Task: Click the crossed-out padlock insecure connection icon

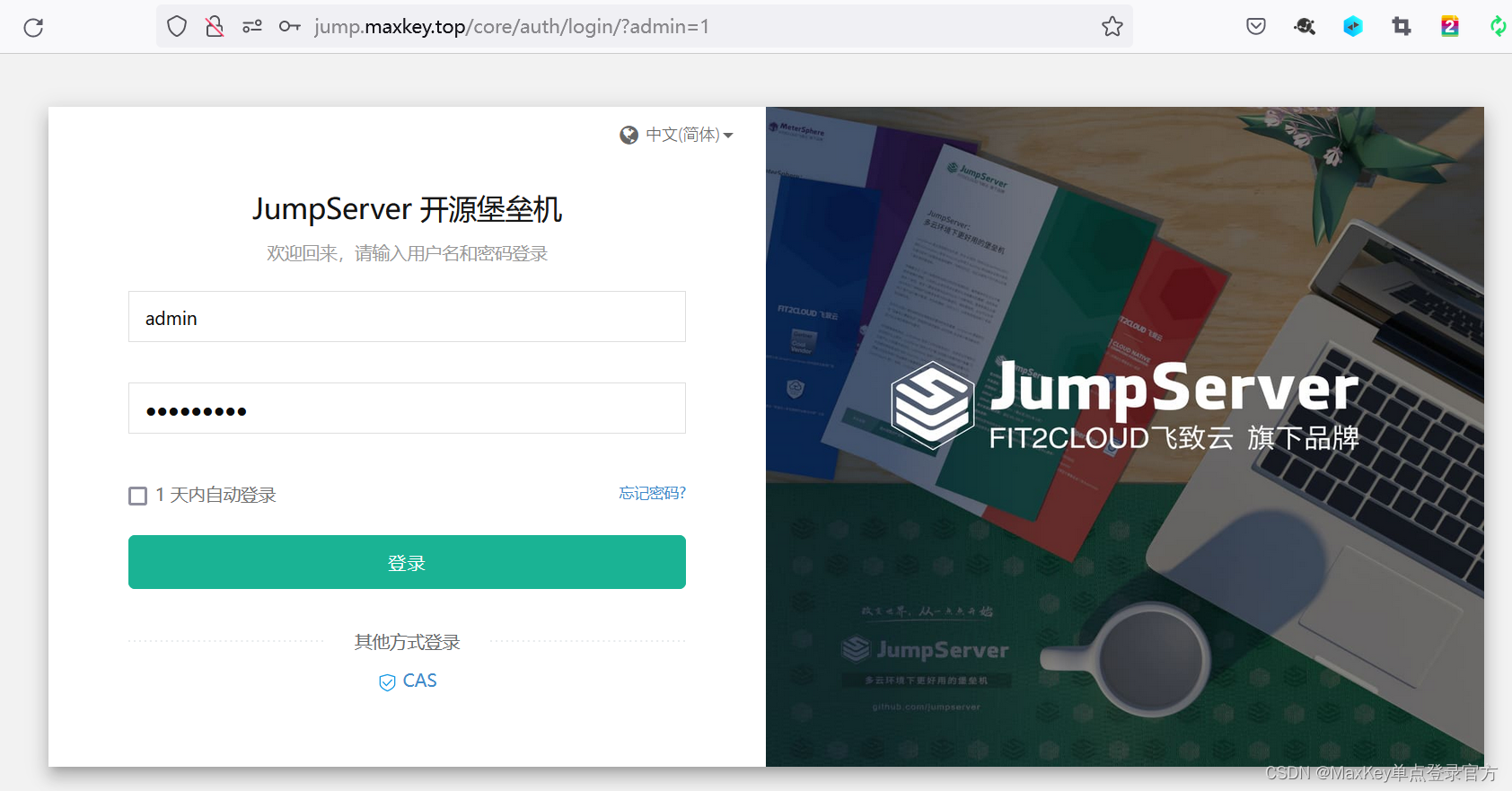Action: [x=215, y=26]
